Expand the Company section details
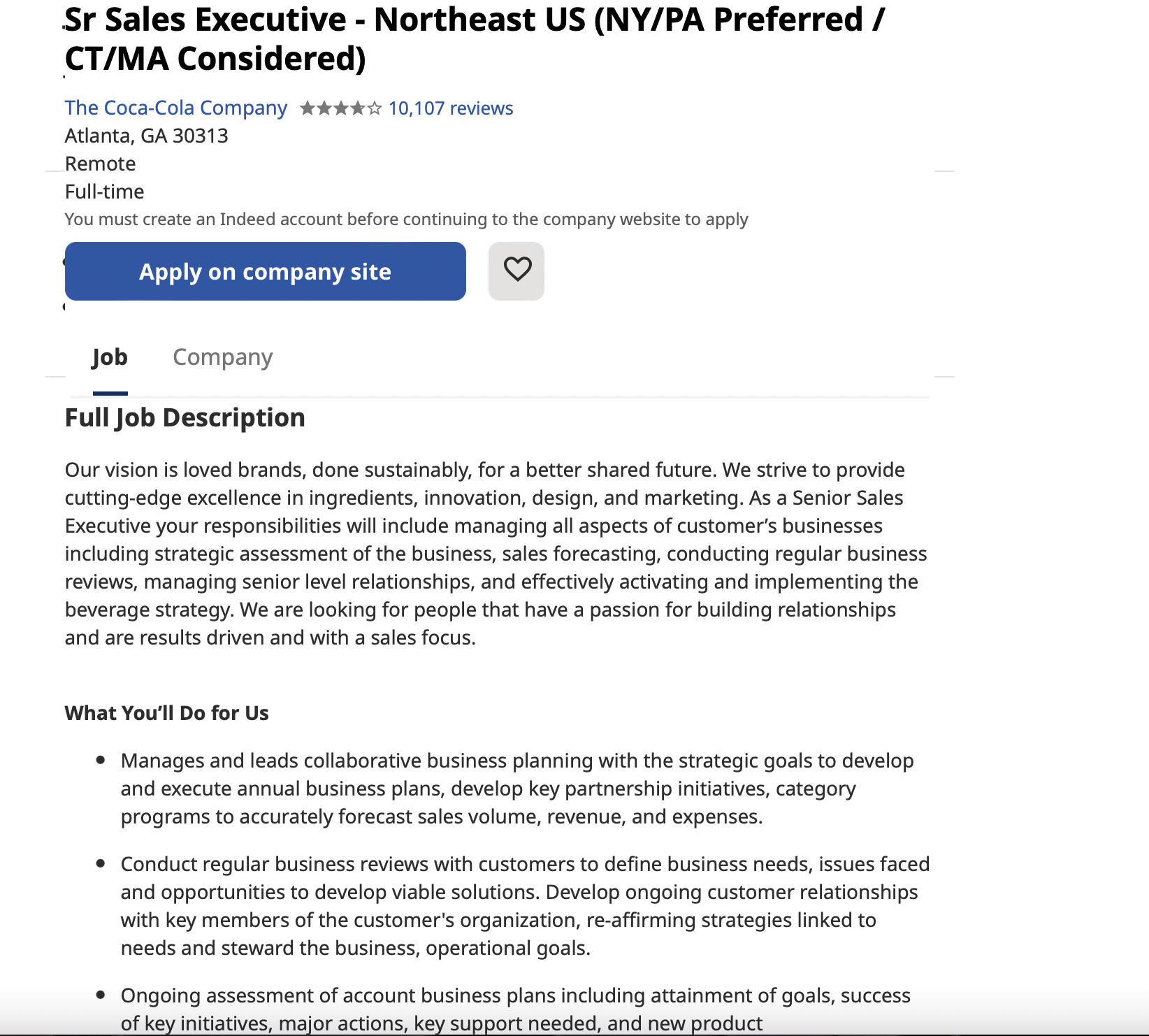 pyautogui.click(x=222, y=357)
